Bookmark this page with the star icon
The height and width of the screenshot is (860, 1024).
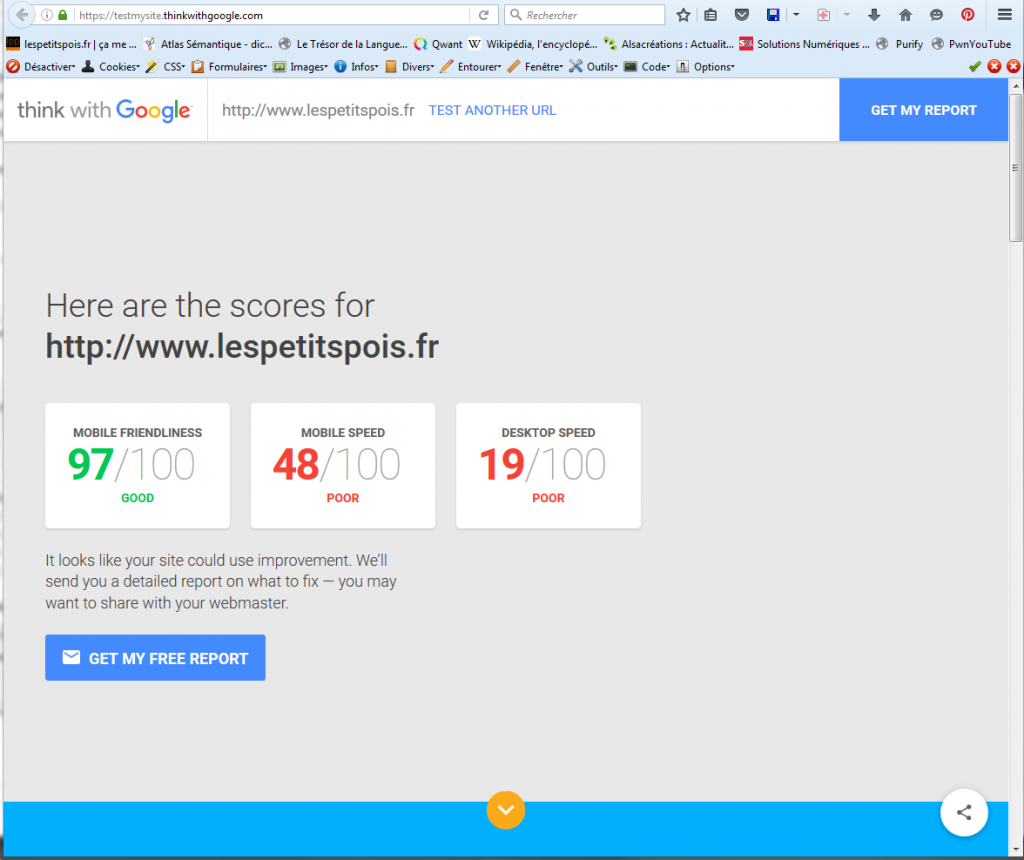pyautogui.click(x=683, y=15)
